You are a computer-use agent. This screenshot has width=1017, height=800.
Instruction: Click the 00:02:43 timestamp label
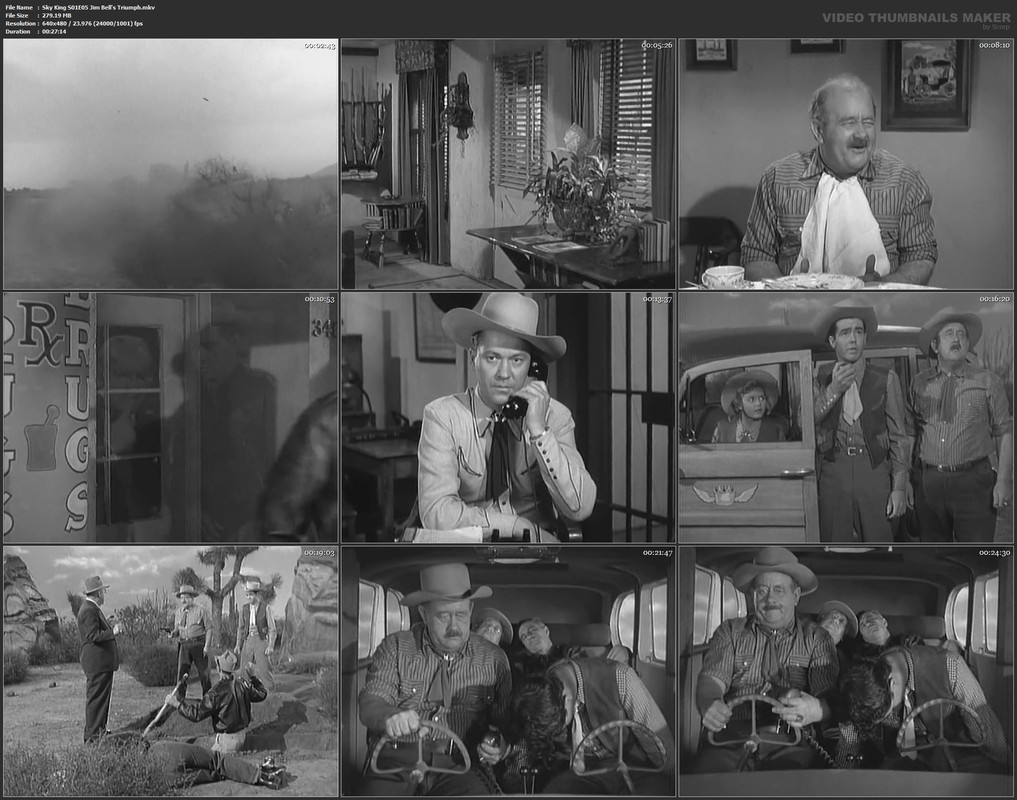[320, 46]
